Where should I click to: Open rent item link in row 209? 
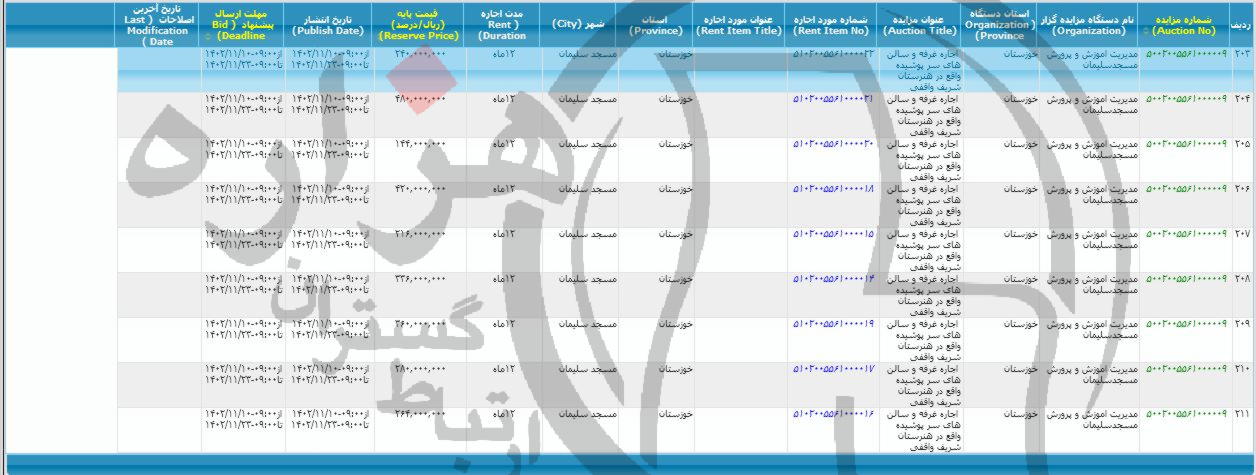[833, 324]
